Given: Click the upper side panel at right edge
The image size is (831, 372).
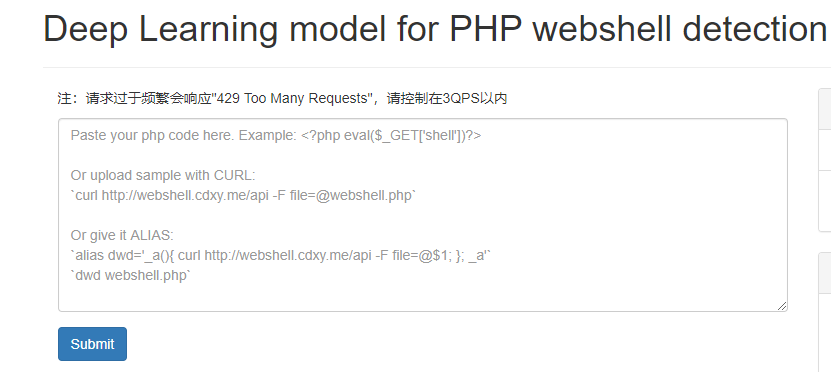Looking at the screenshot, I should point(825,160).
